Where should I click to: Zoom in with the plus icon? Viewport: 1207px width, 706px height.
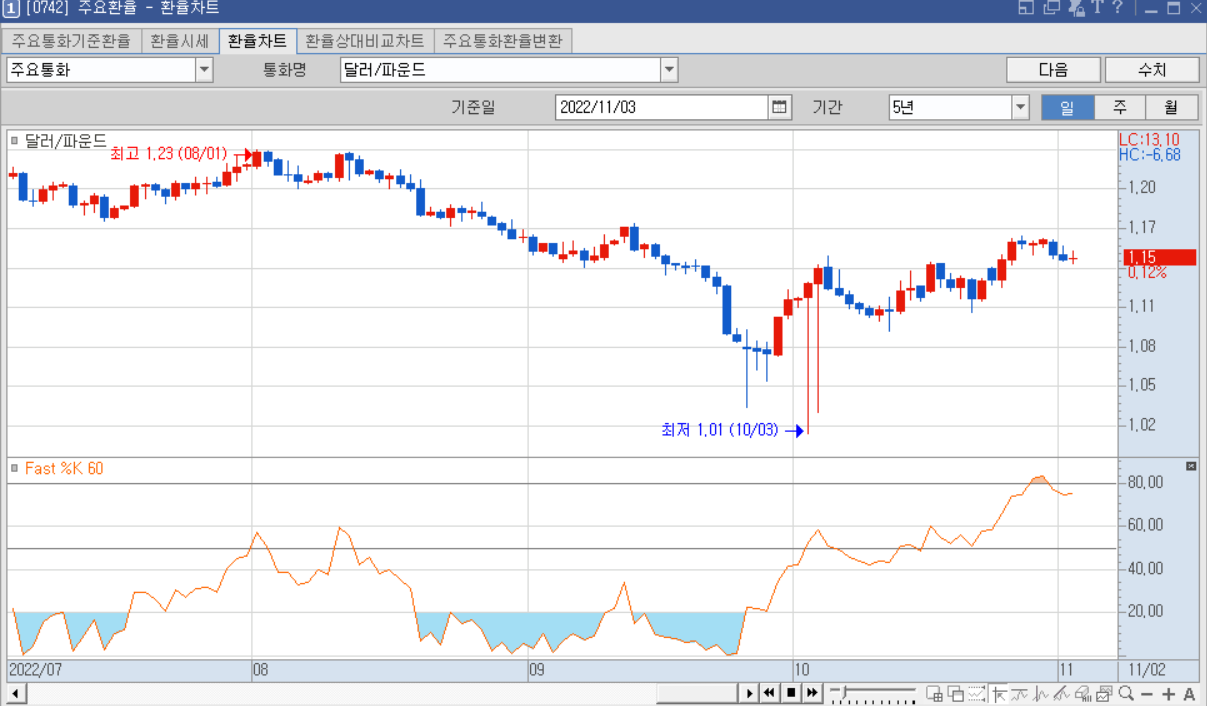(x=1168, y=694)
